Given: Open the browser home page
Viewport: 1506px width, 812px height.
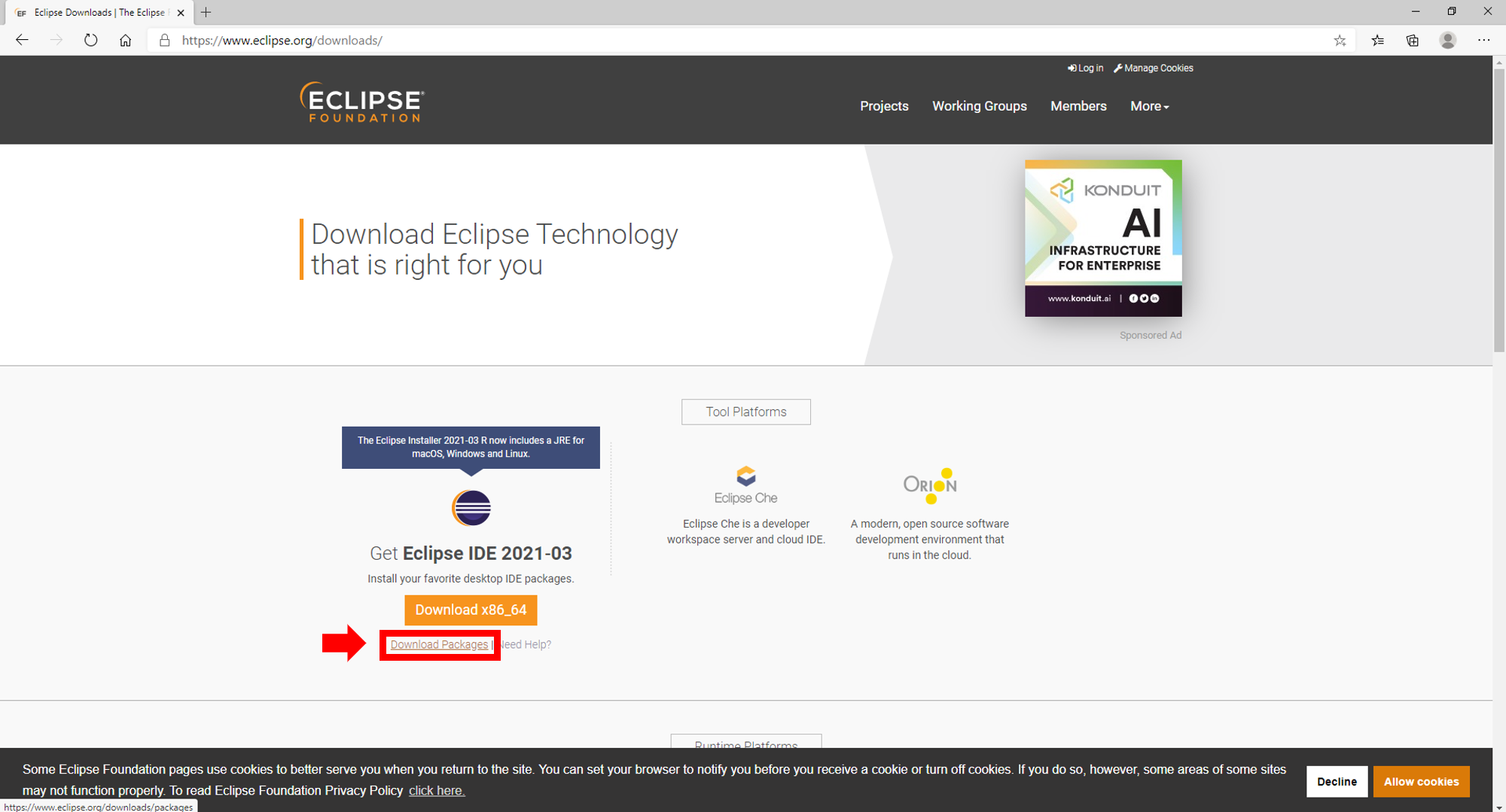Looking at the screenshot, I should [126, 41].
